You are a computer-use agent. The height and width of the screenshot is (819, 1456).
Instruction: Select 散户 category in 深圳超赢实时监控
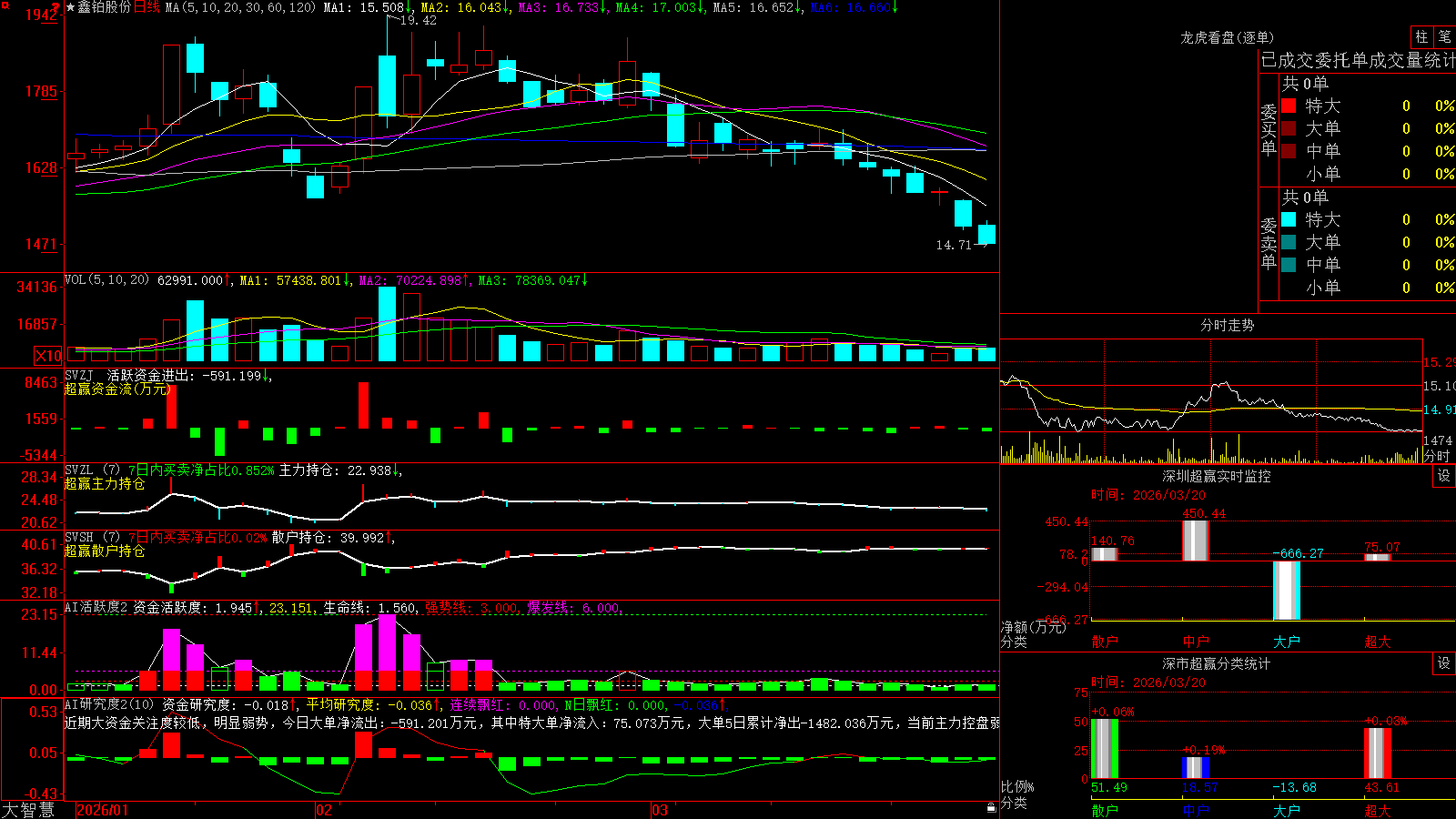pos(1105,642)
